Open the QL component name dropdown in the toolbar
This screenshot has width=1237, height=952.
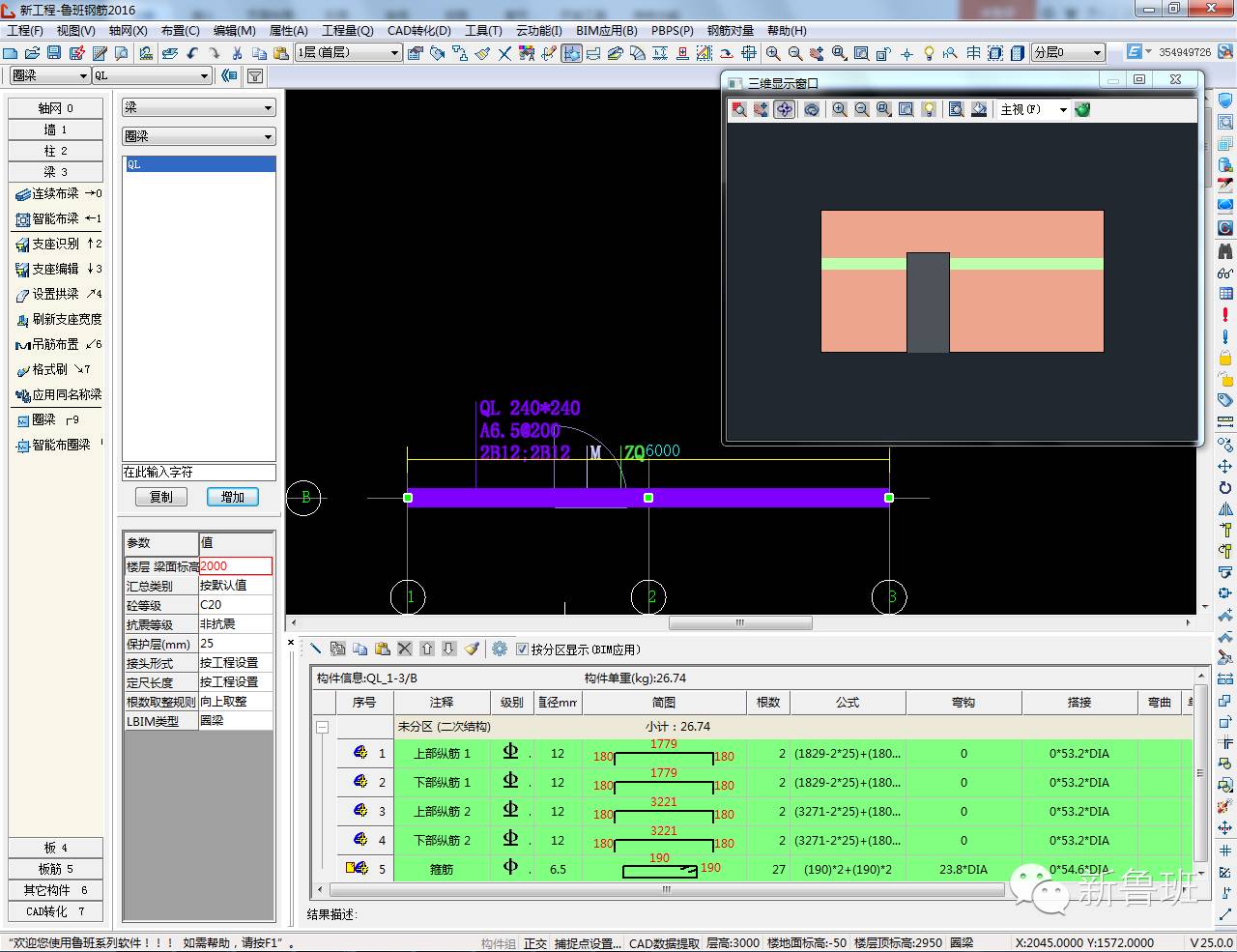click(x=152, y=75)
